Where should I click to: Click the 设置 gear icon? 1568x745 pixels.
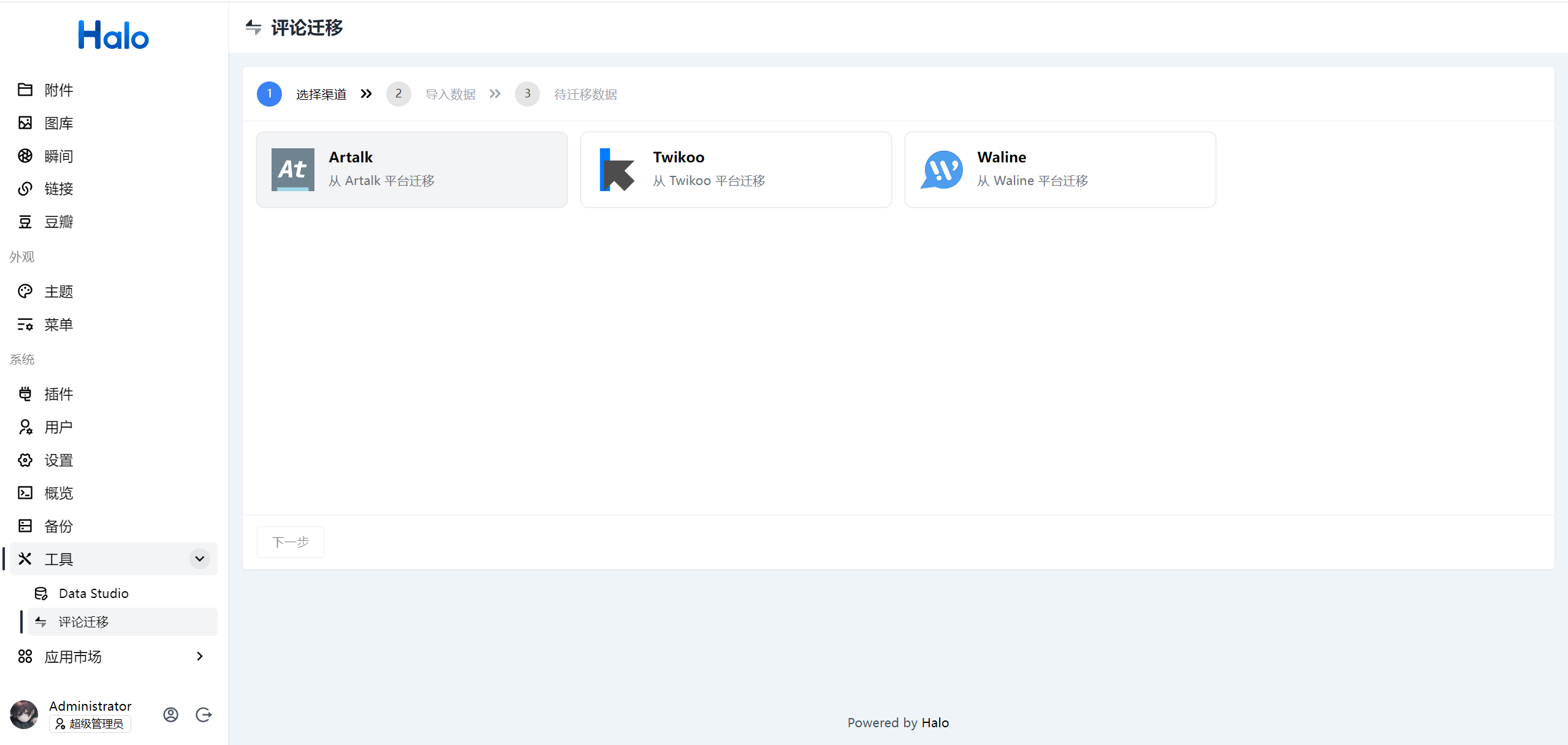25,459
